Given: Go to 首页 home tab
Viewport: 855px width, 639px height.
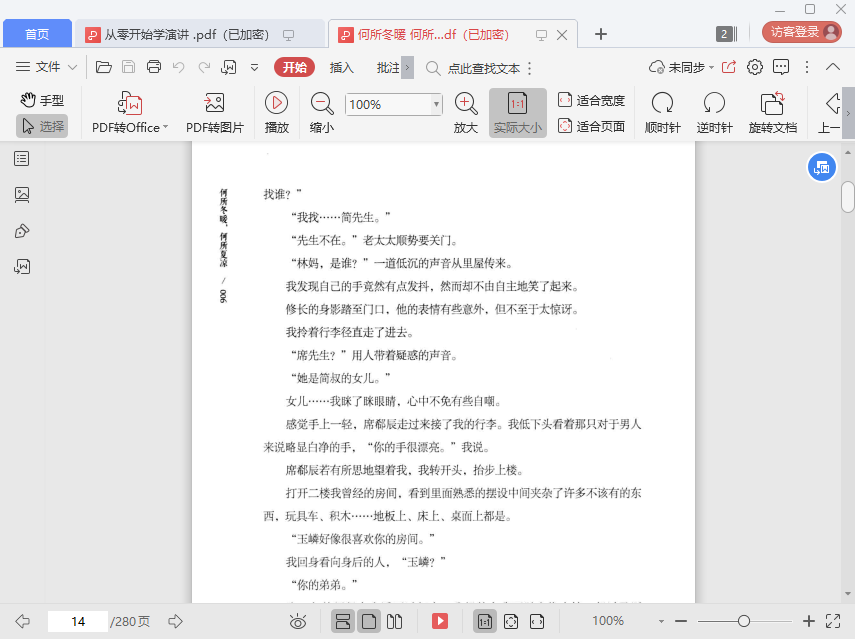Looking at the screenshot, I should (x=37, y=34).
